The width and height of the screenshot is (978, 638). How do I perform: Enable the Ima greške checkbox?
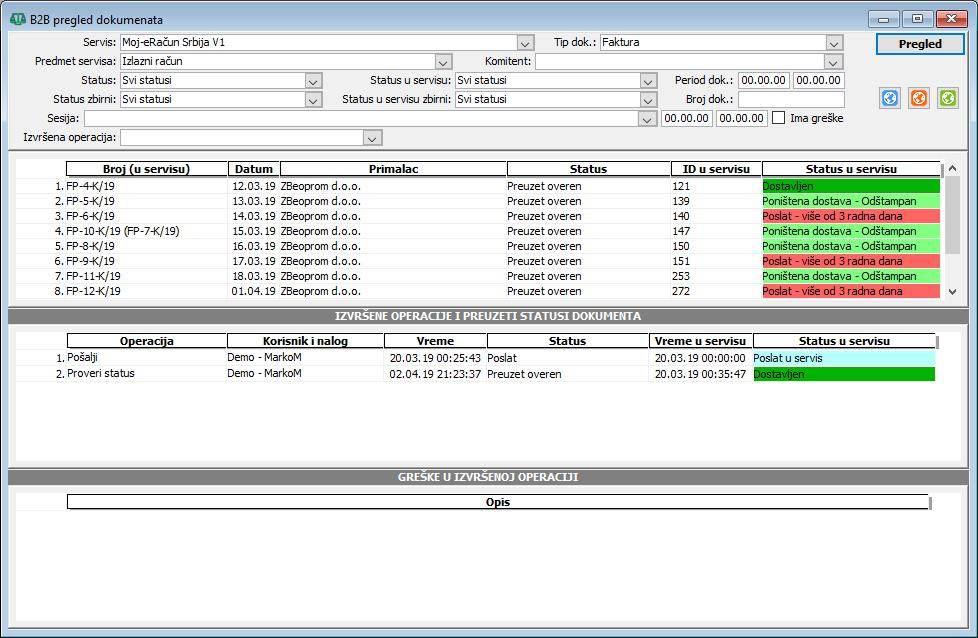pos(779,118)
